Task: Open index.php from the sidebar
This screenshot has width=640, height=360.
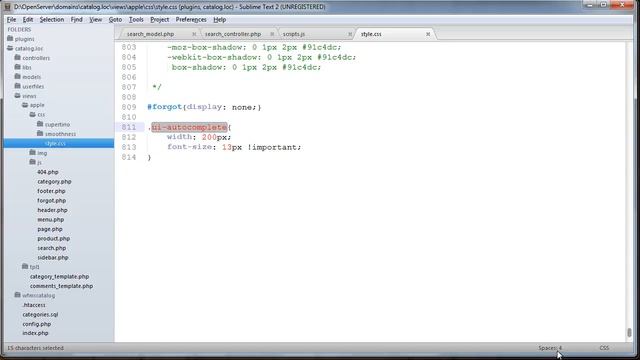Action: click(x=35, y=333)
